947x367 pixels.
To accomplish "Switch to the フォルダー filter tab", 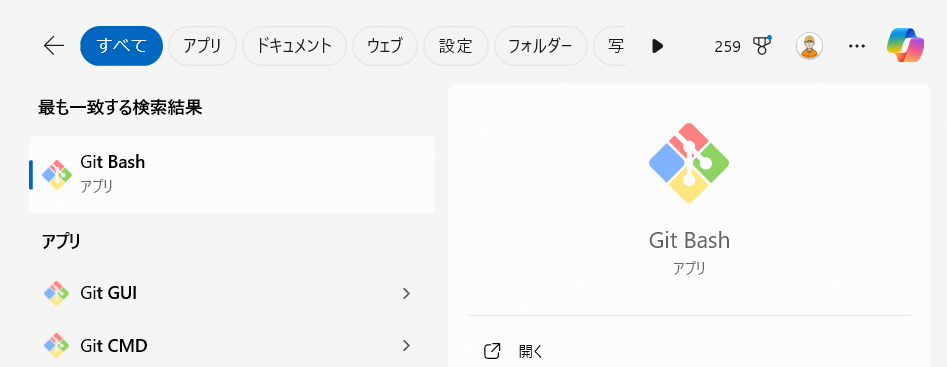I will pos(541,46).
